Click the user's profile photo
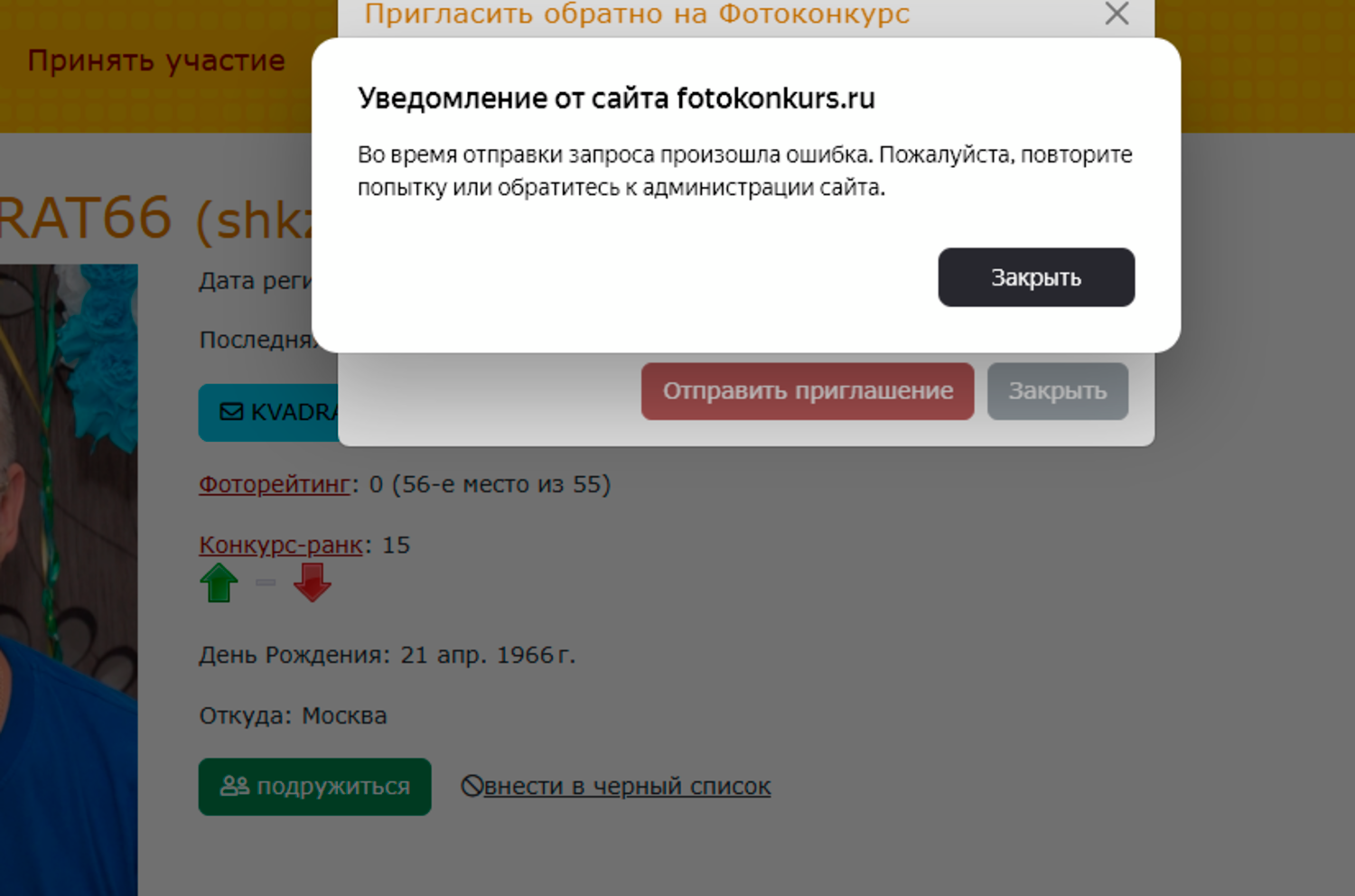This screenshot has width=1355, height=896. [x=69, y=578]
